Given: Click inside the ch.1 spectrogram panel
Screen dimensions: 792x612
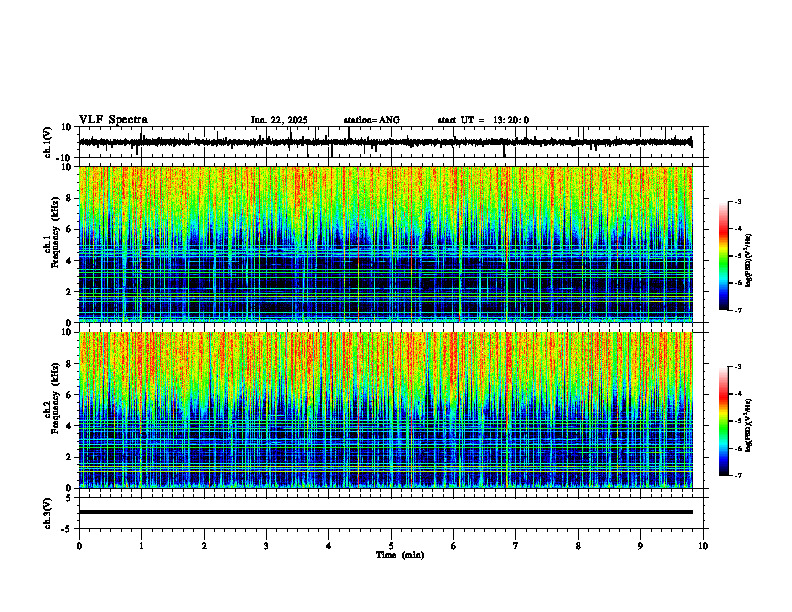Looking at the screenshot, I should pyautogui.click(x=386, y=244).
